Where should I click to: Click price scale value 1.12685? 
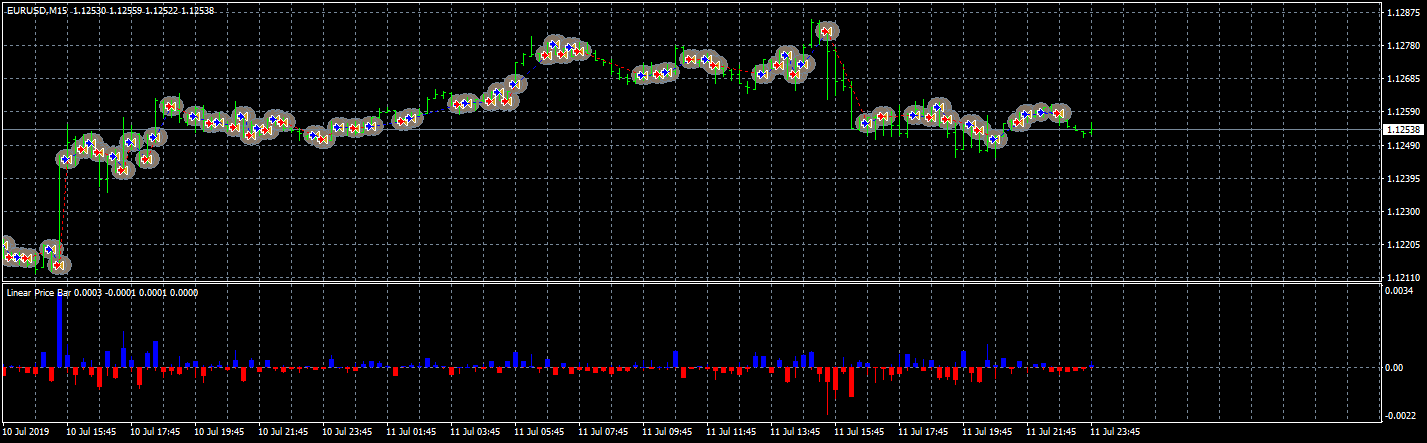click(x=1402, y=79)
